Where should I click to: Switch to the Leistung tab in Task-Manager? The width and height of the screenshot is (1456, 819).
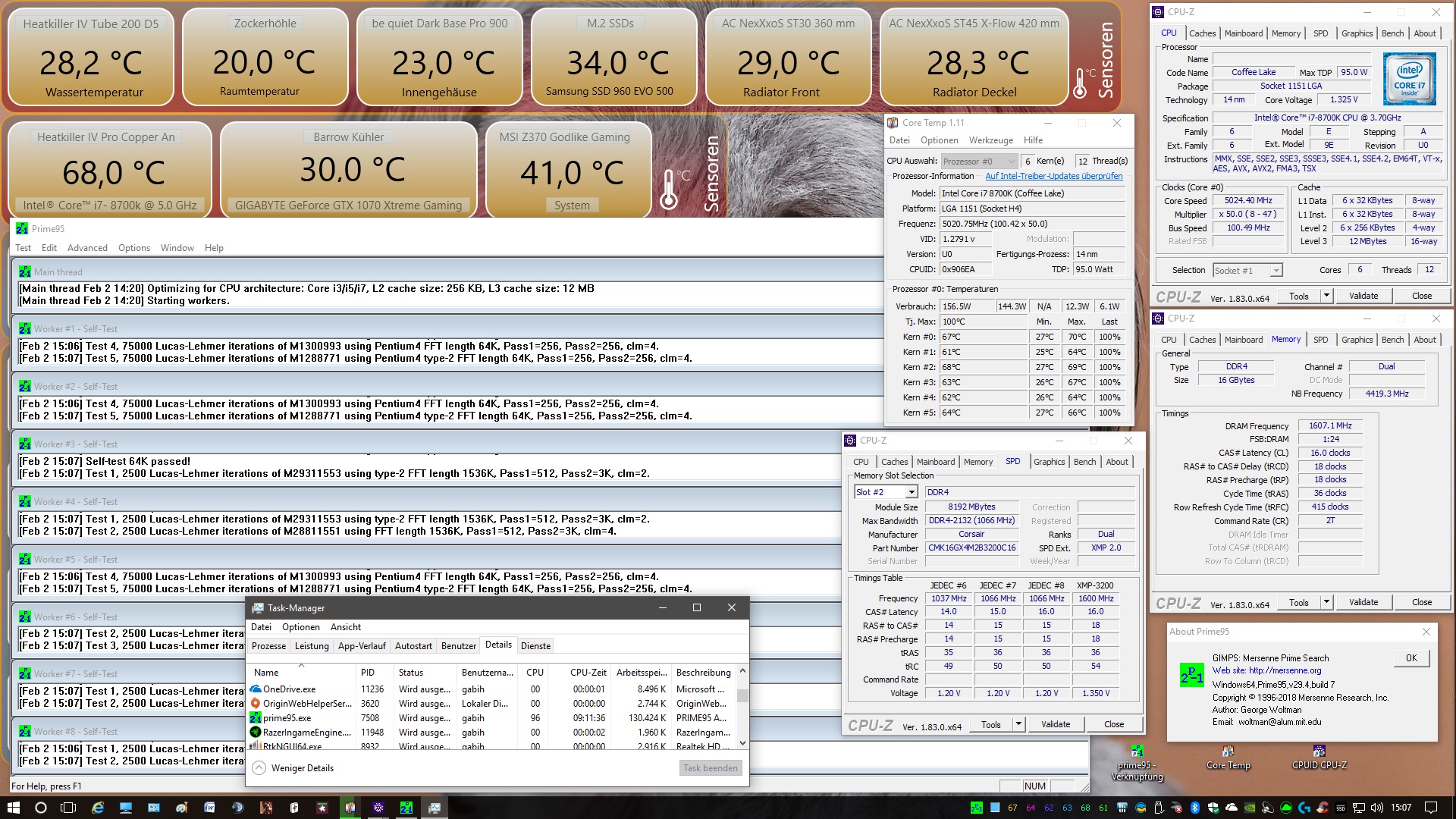point(312,646)
